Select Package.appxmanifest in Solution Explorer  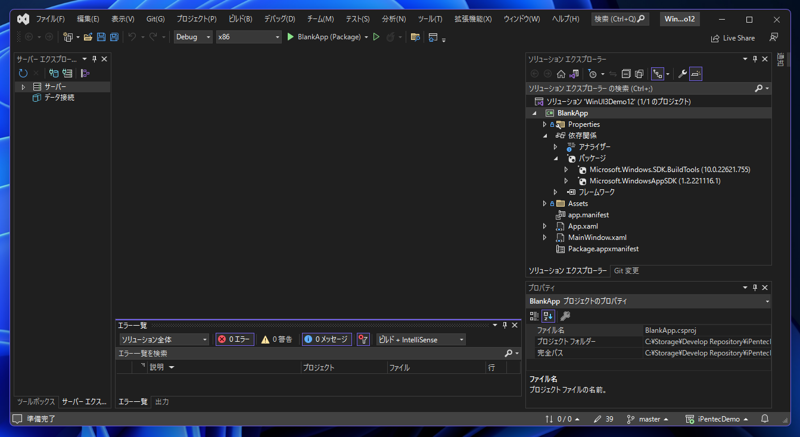[x=603, y=249]
